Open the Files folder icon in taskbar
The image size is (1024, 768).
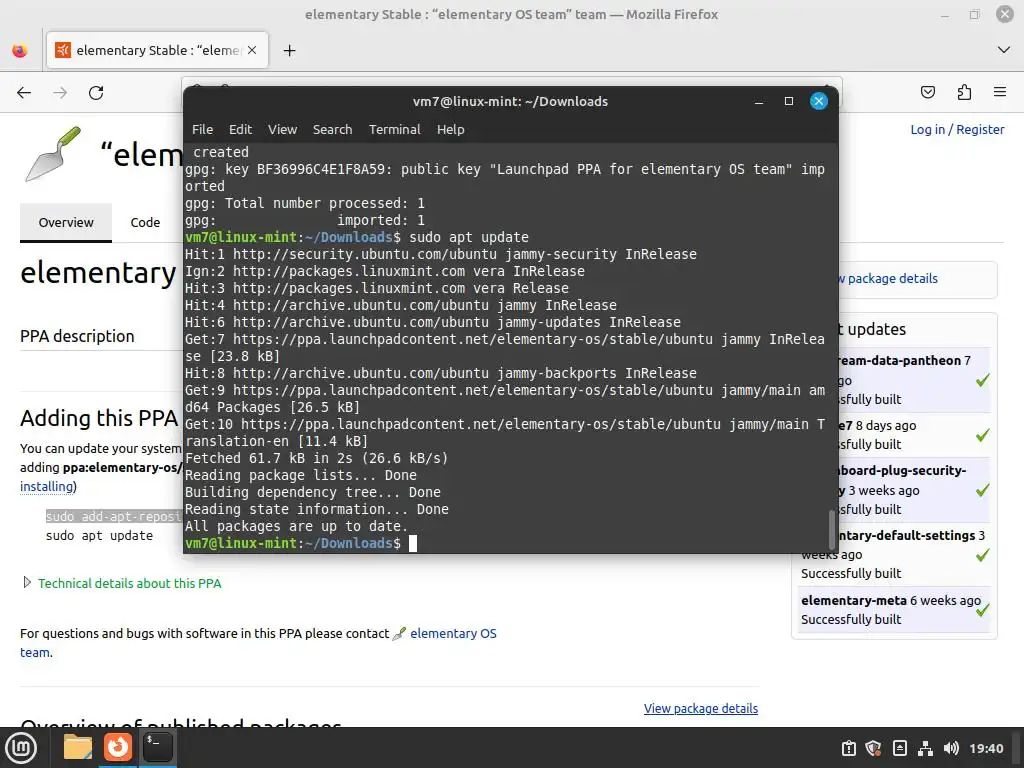pos(78,748)
